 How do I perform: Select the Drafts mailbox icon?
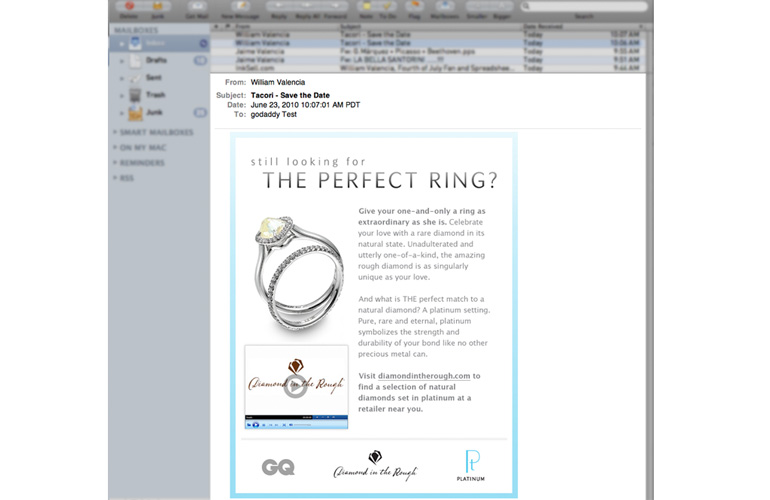(135, 60)
